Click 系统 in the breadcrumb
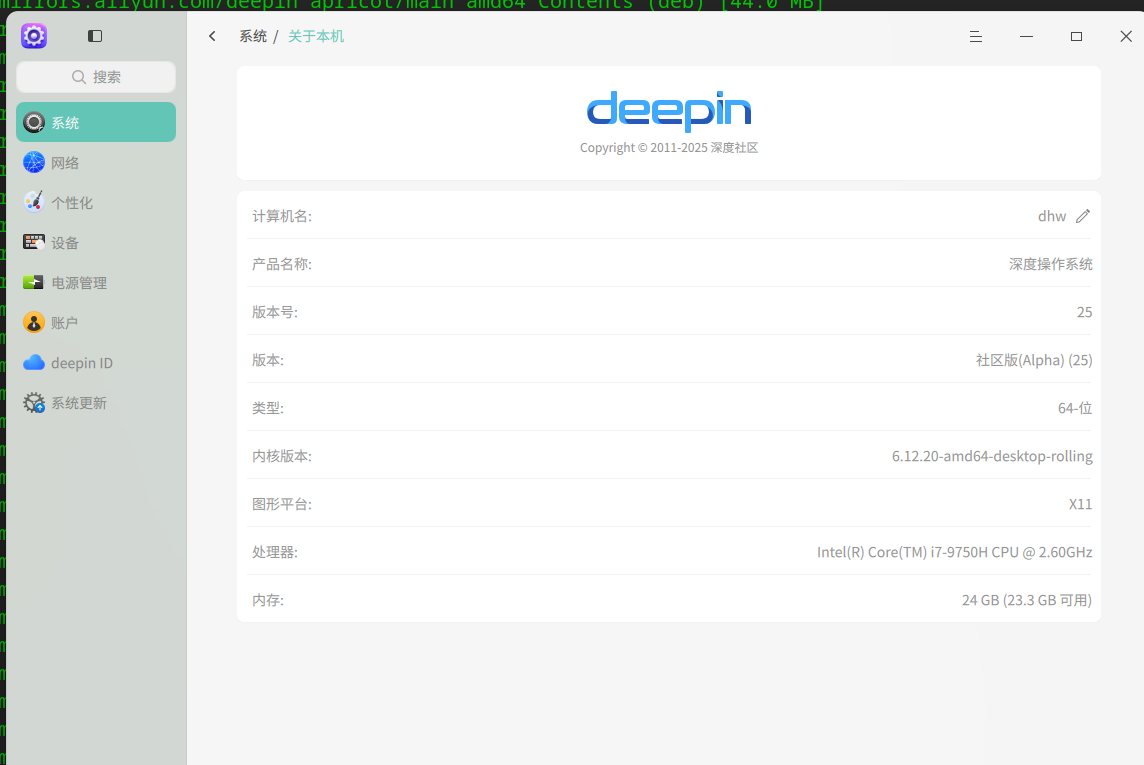Image resolution: width=1144 pixels, height=765 pixels. coord(253,36)
